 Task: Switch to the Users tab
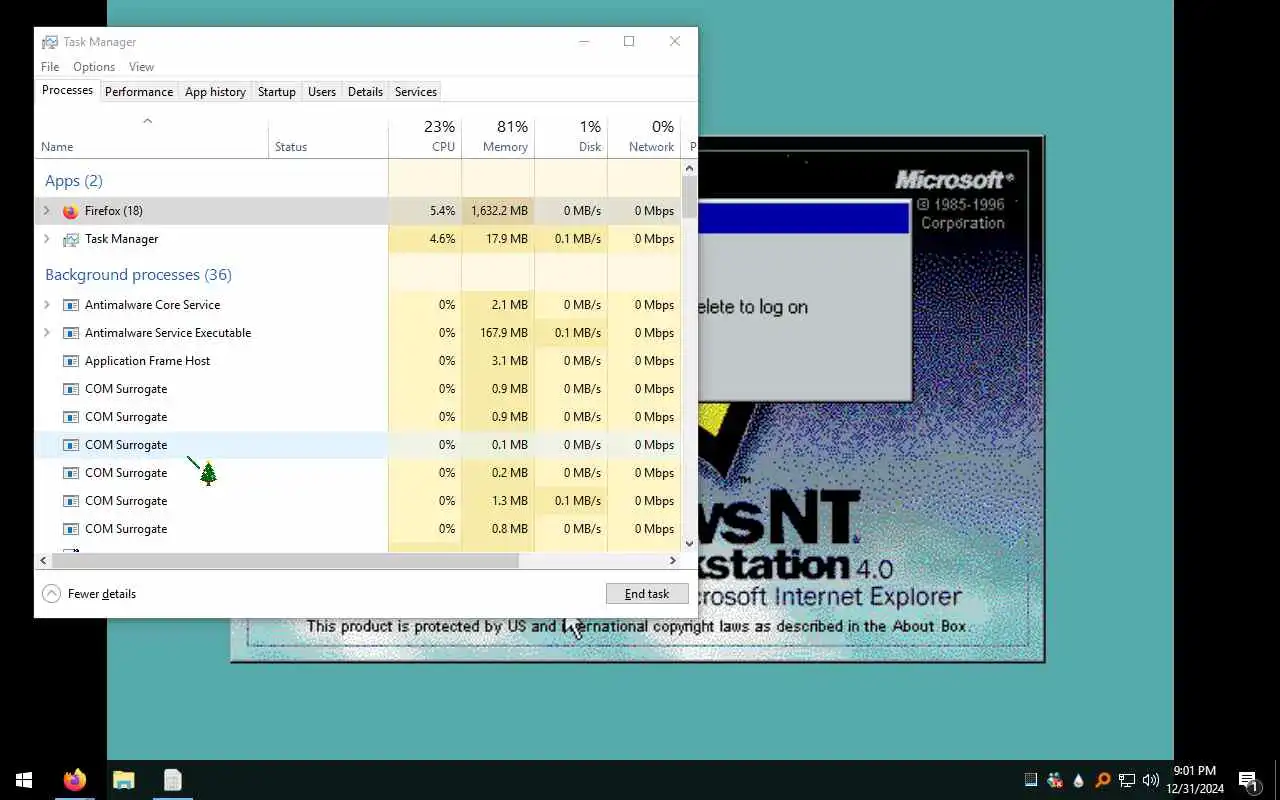click(x=322, y=91)
